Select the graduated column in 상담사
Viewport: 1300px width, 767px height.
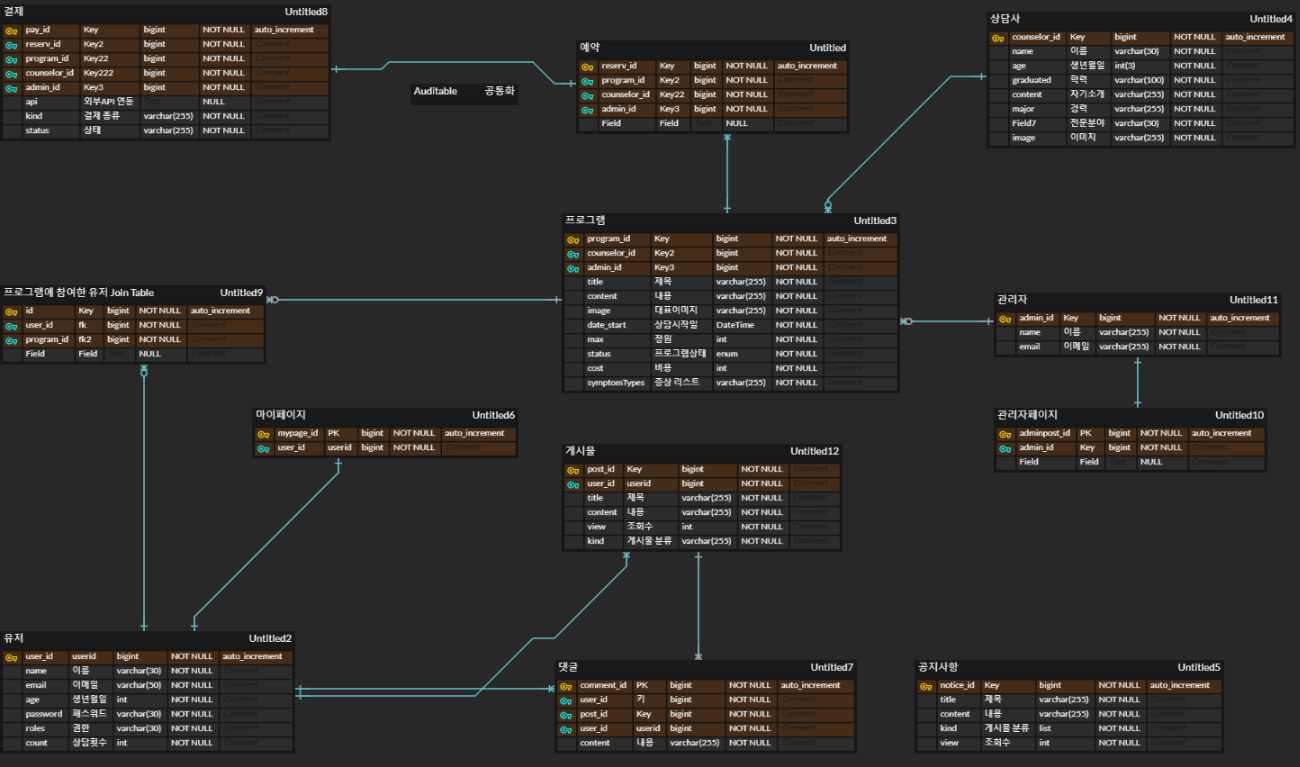tap(1031, 80)
